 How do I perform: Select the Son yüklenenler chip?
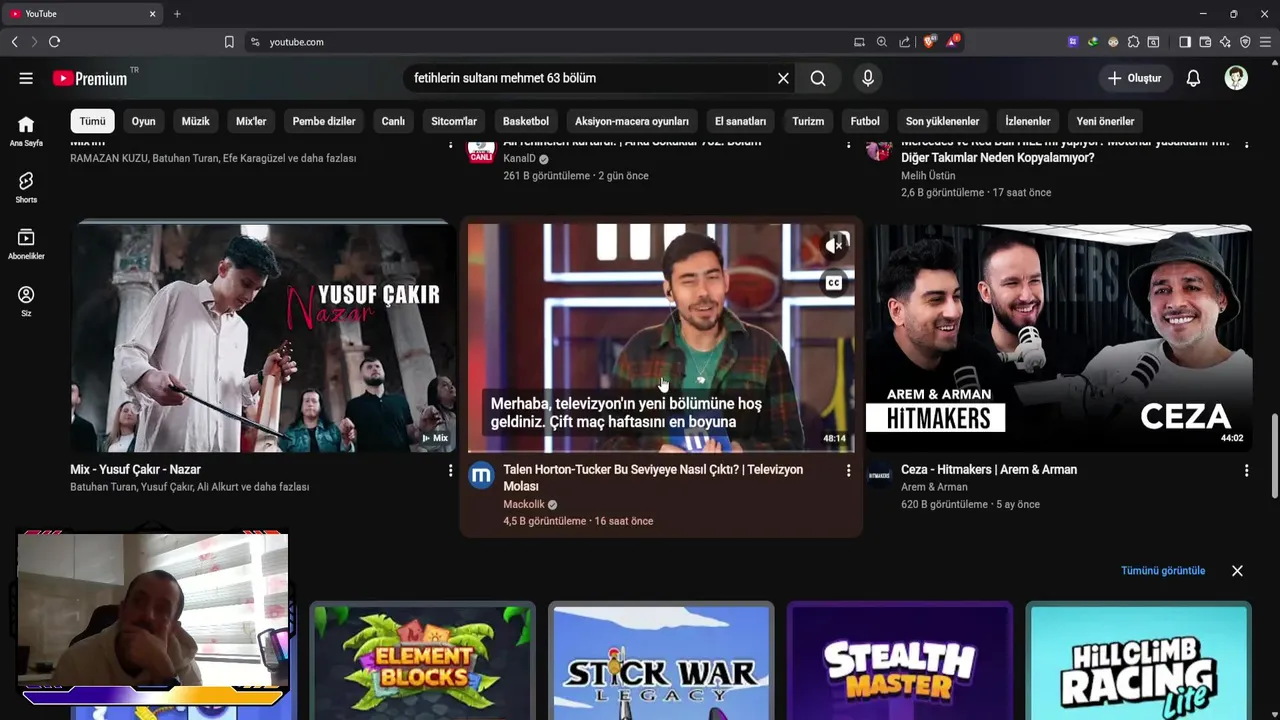point(942,121)
